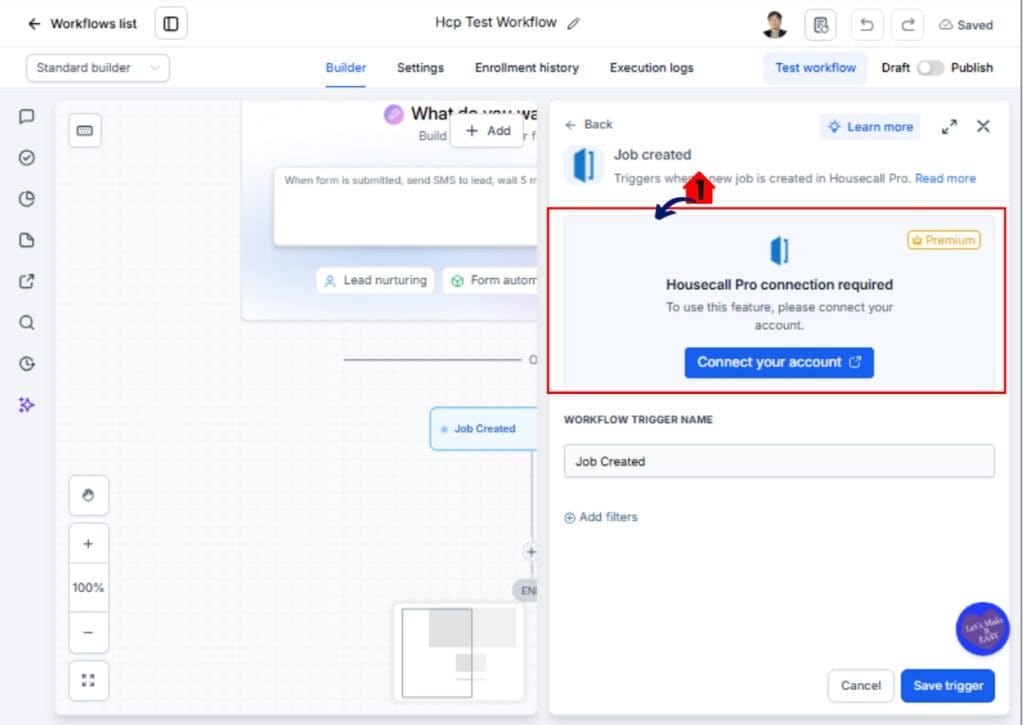This screenshot has width=1024, height=725.
Task: Open the history clock sidebar icon
Action: coord(27,364)
